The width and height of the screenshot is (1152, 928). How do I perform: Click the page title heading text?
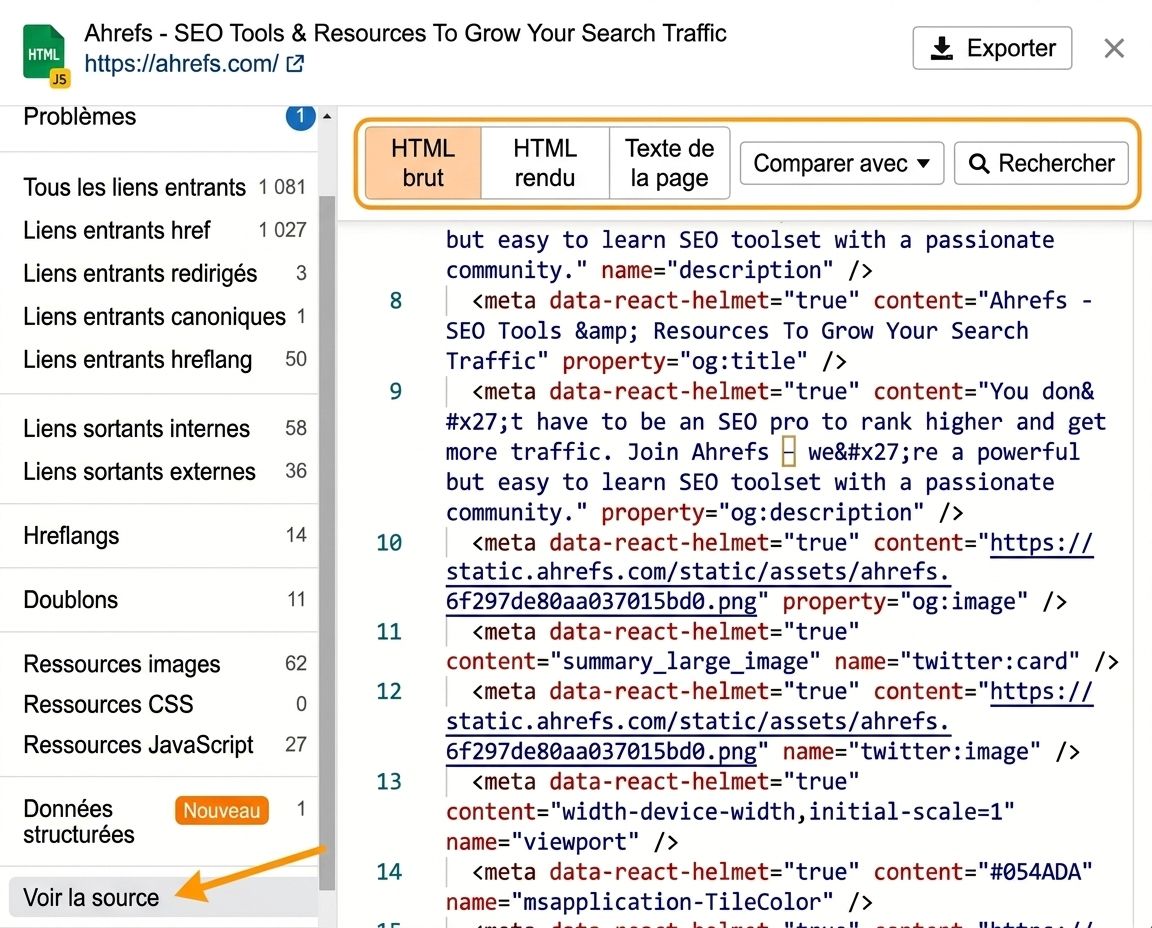tap(406, 33)
